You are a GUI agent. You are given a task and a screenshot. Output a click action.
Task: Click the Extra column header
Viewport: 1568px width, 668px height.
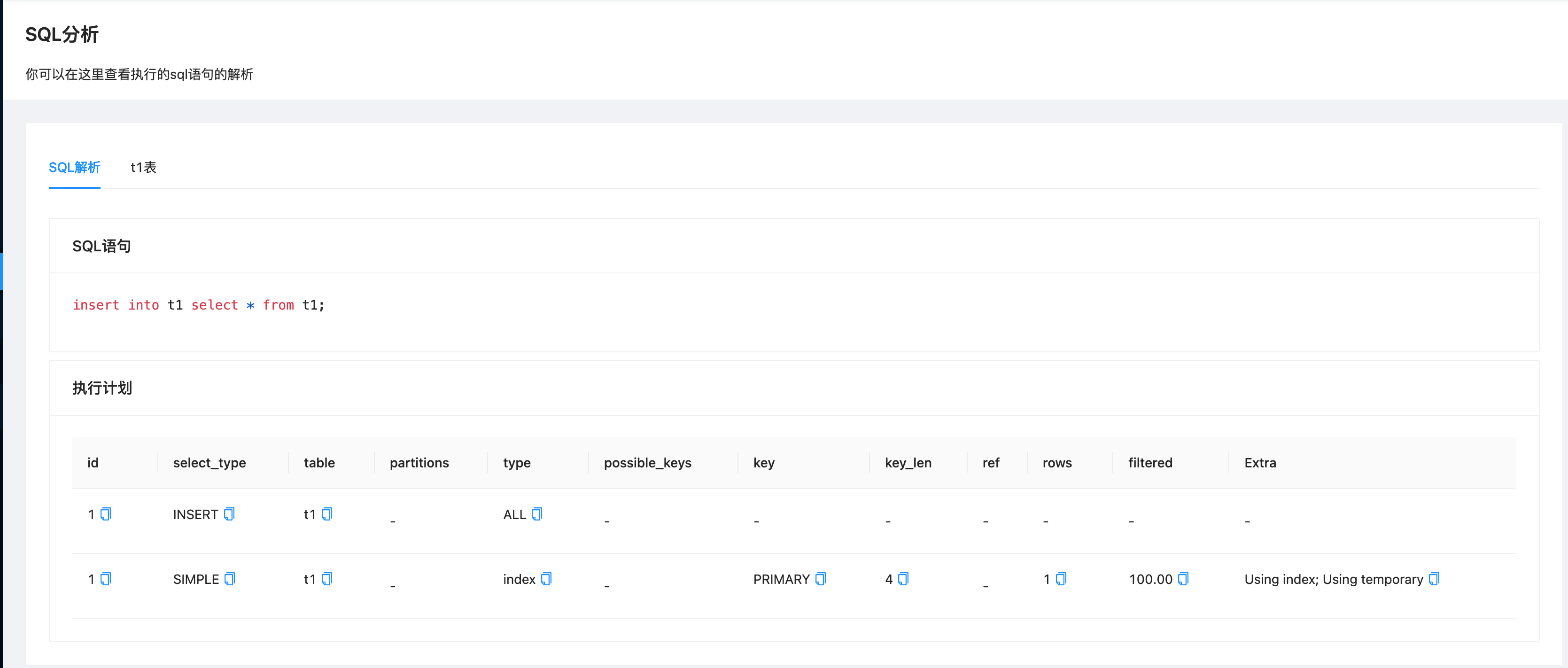1259,463
